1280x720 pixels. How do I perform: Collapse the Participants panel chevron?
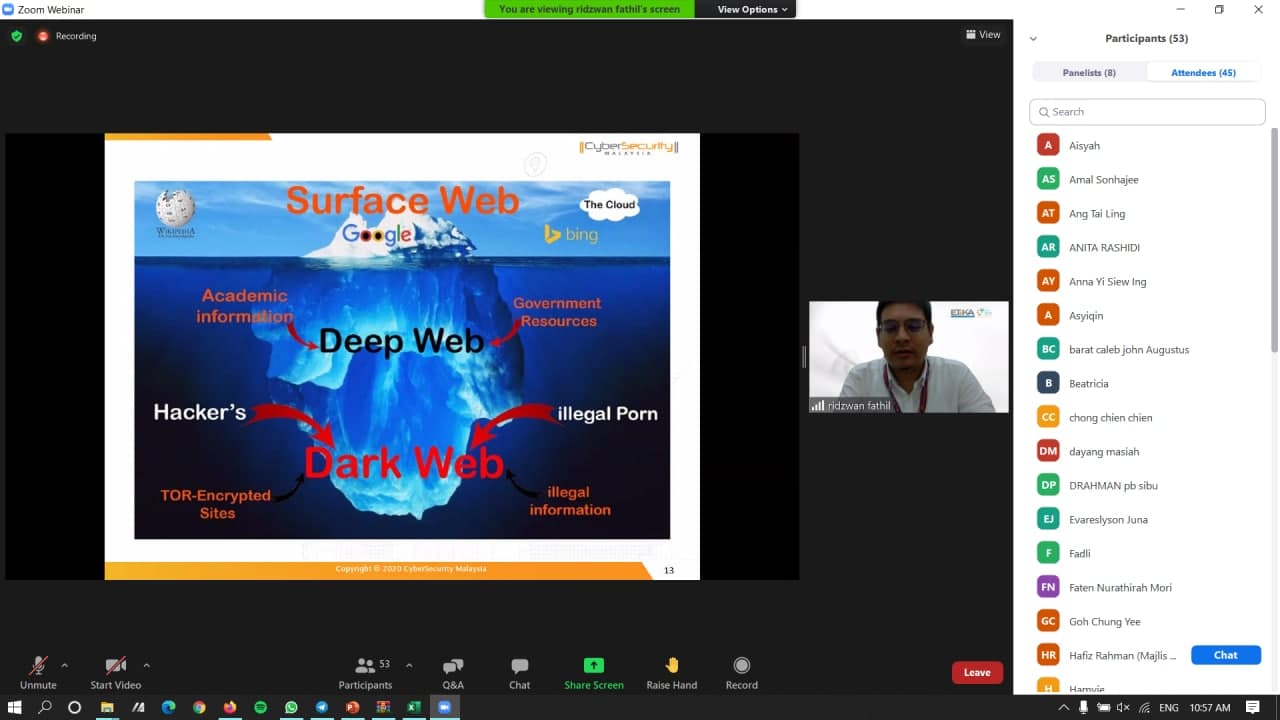(1033, 38)
